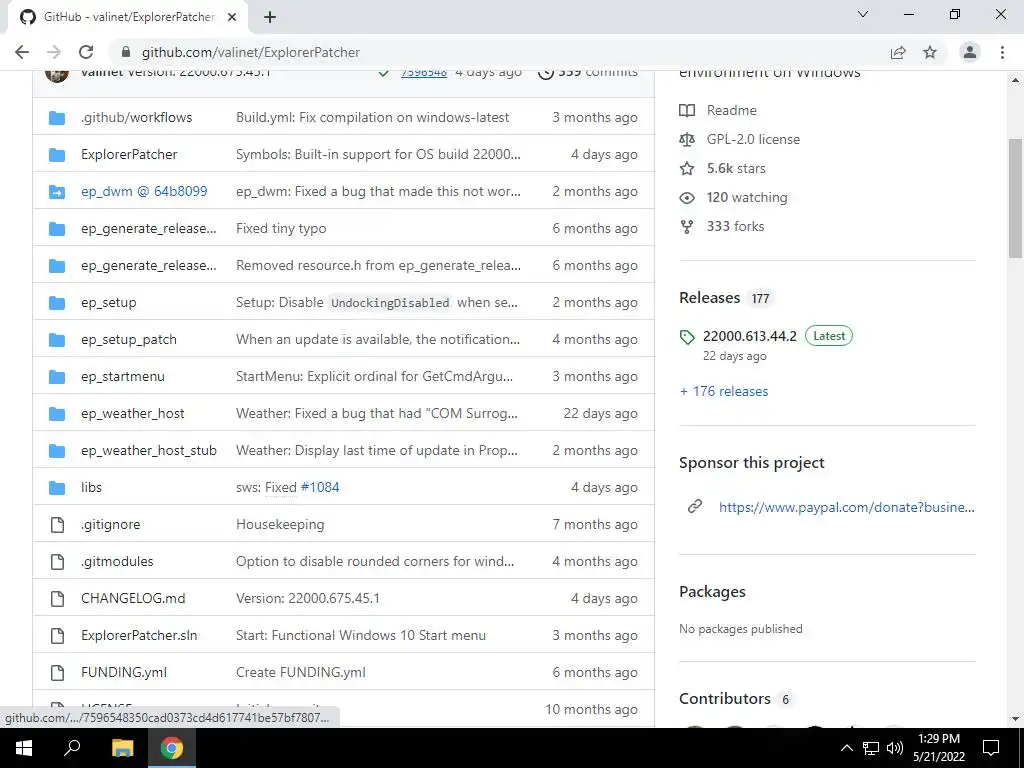The height and width of the screenshot is (768, 1024).
Task: Show + 176 releases
Action: point(724,391)
